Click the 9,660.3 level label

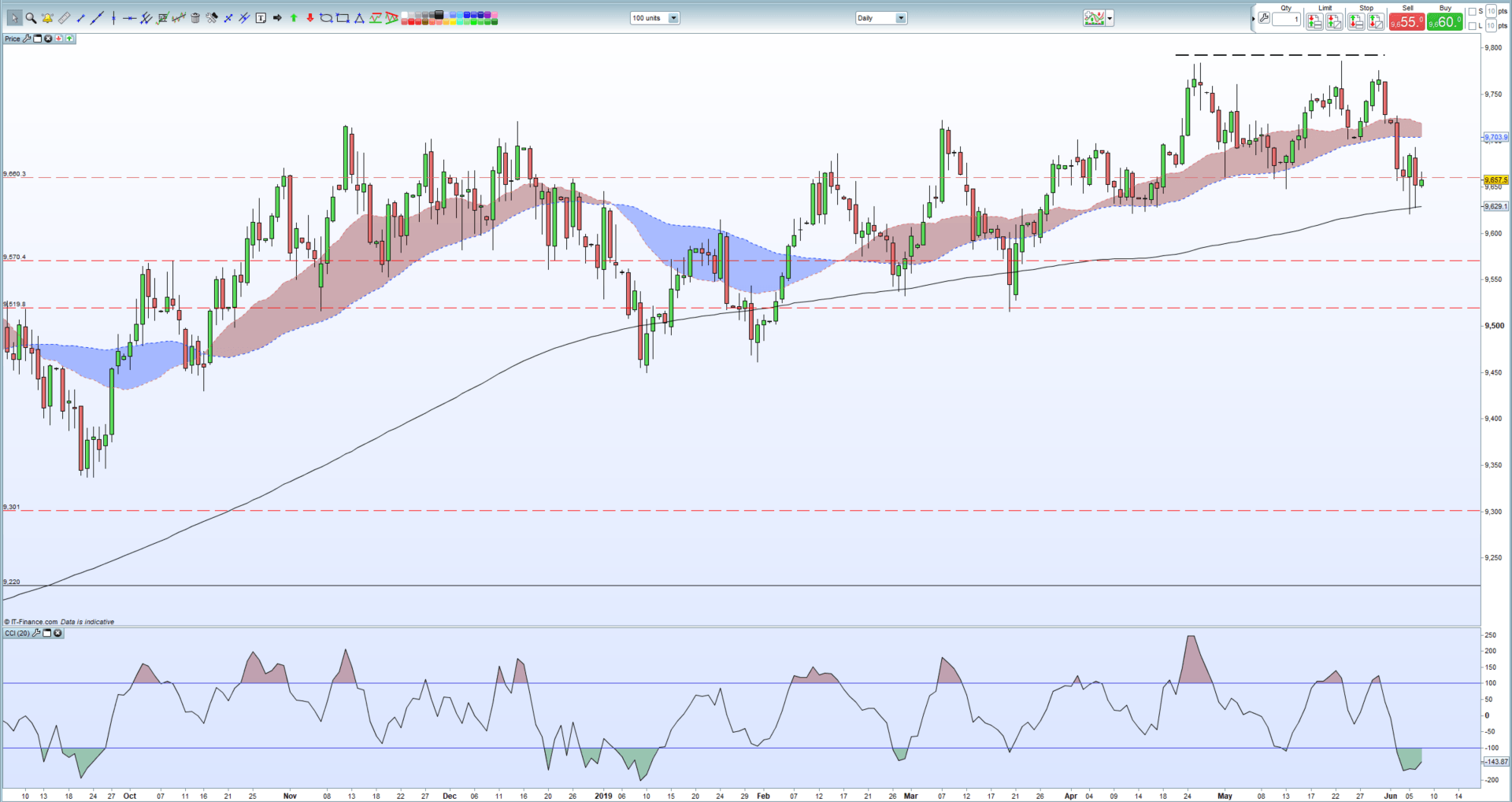14,174
